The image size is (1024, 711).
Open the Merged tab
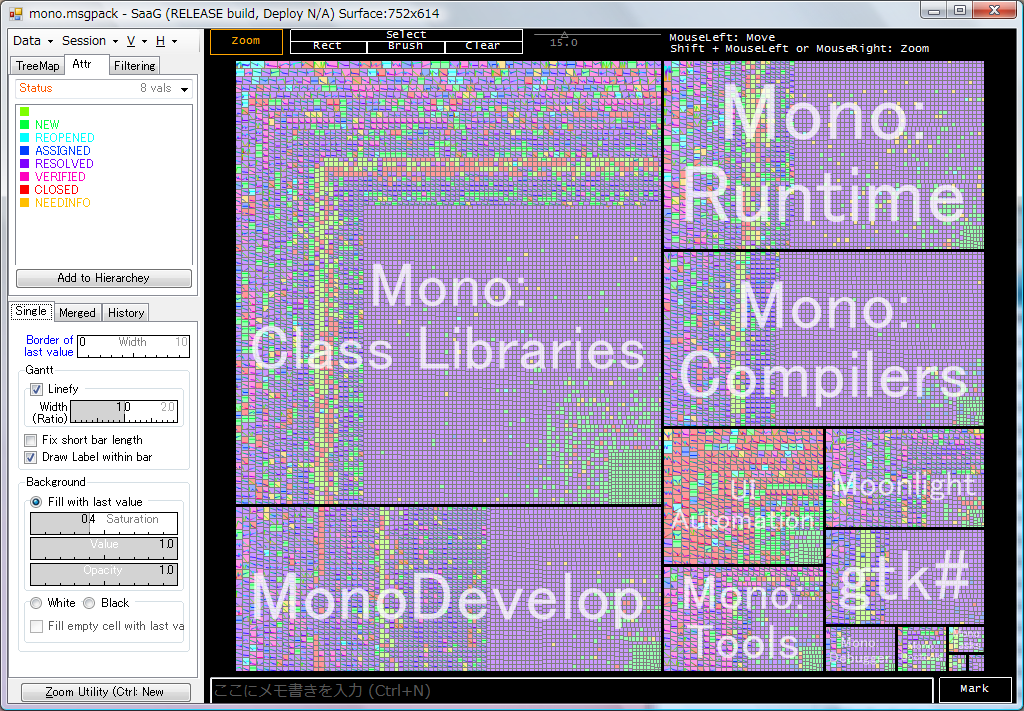click(x=77, y=313)
